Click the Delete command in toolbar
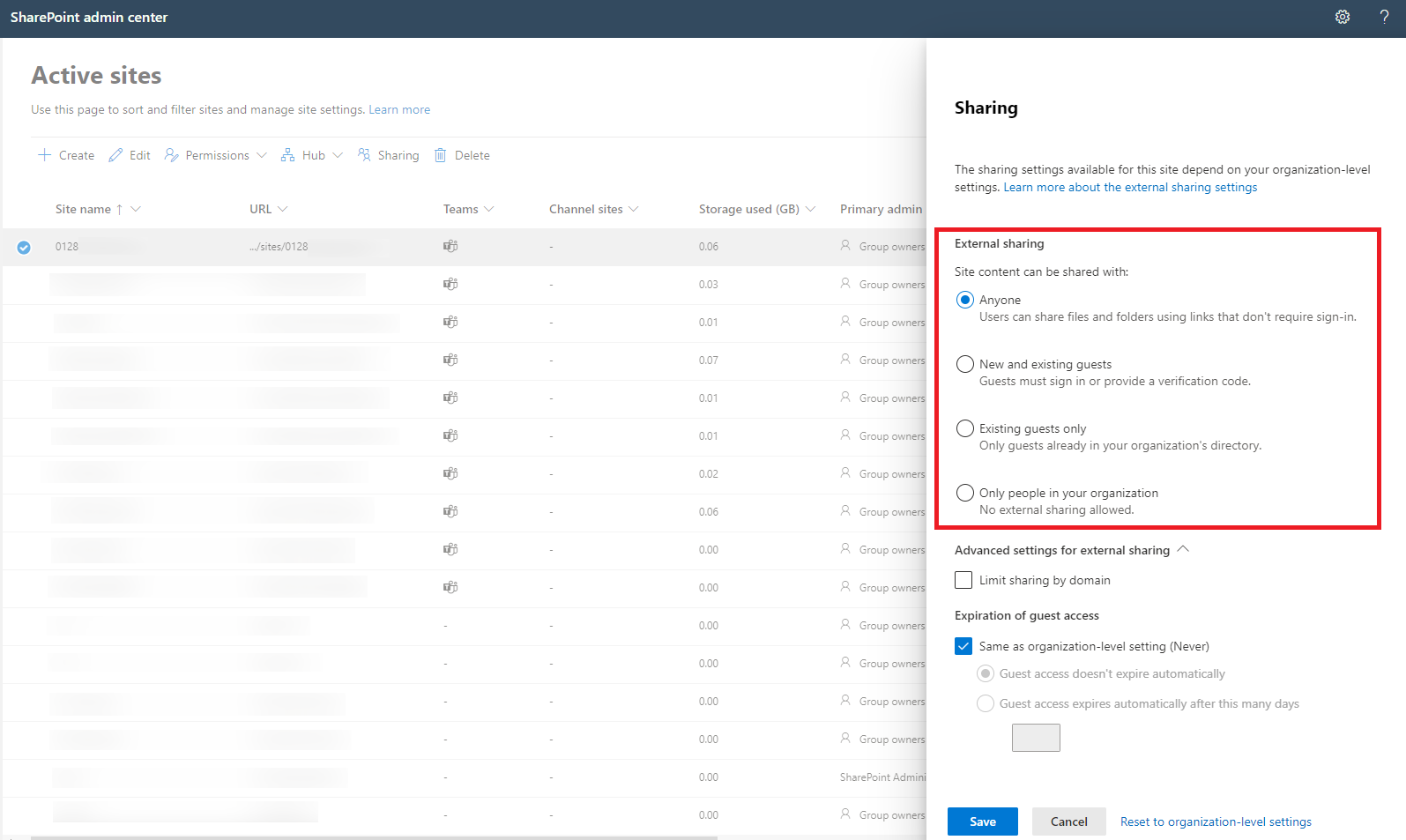 [463, 155]
